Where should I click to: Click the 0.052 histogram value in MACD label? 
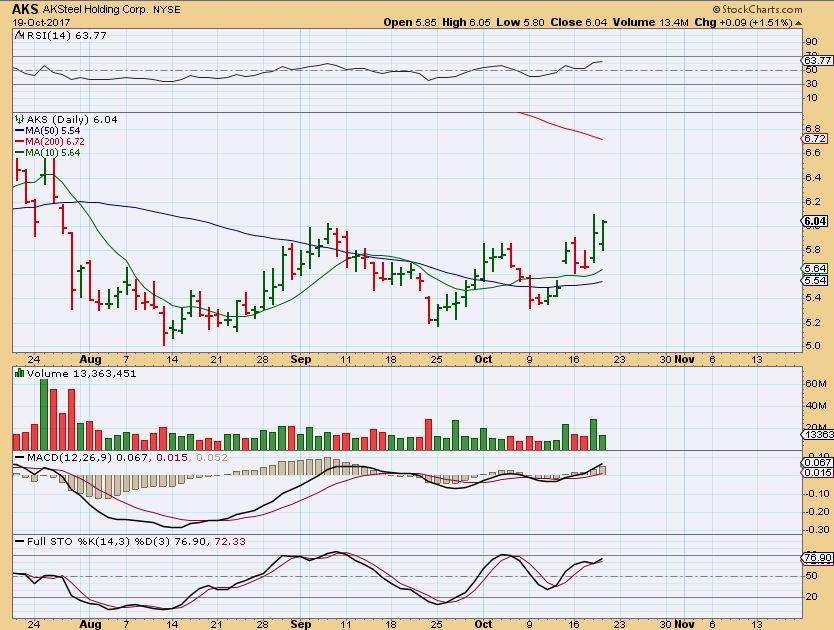pyautogui.click(x=212, y=458)
